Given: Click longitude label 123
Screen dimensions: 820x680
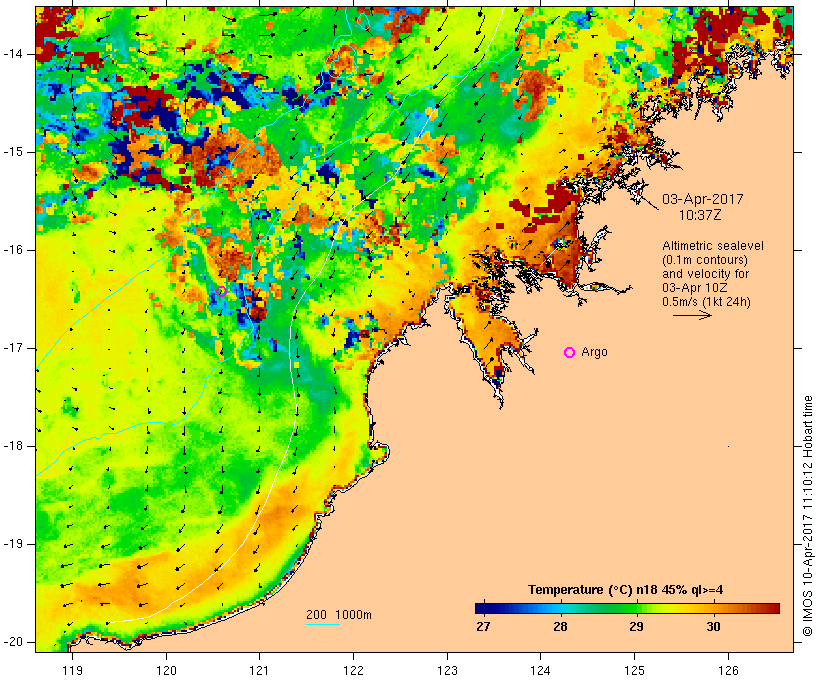Looking at the screenshot, I should pos(447,670).
